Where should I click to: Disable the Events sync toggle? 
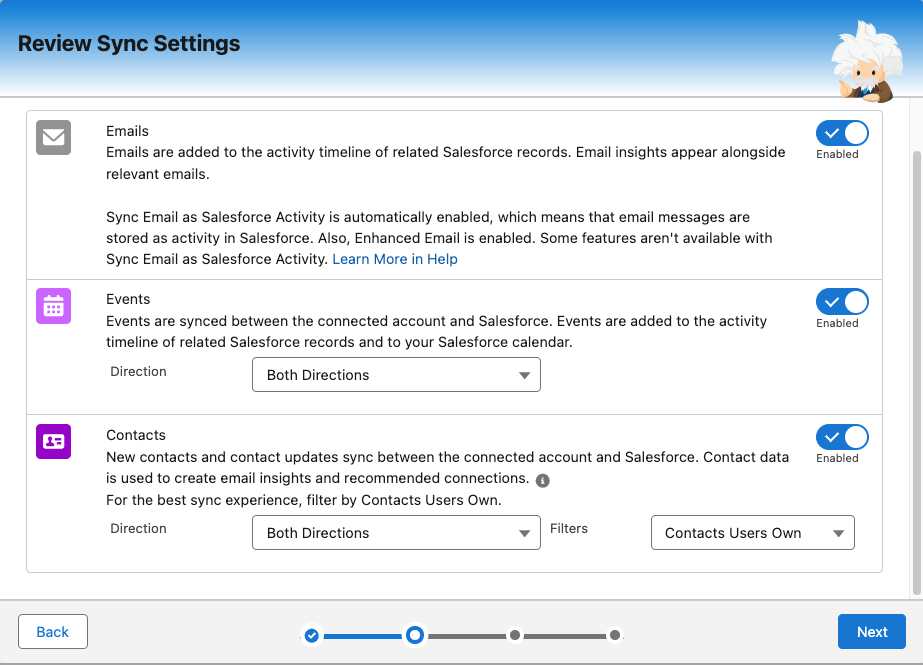click(842, 302)
